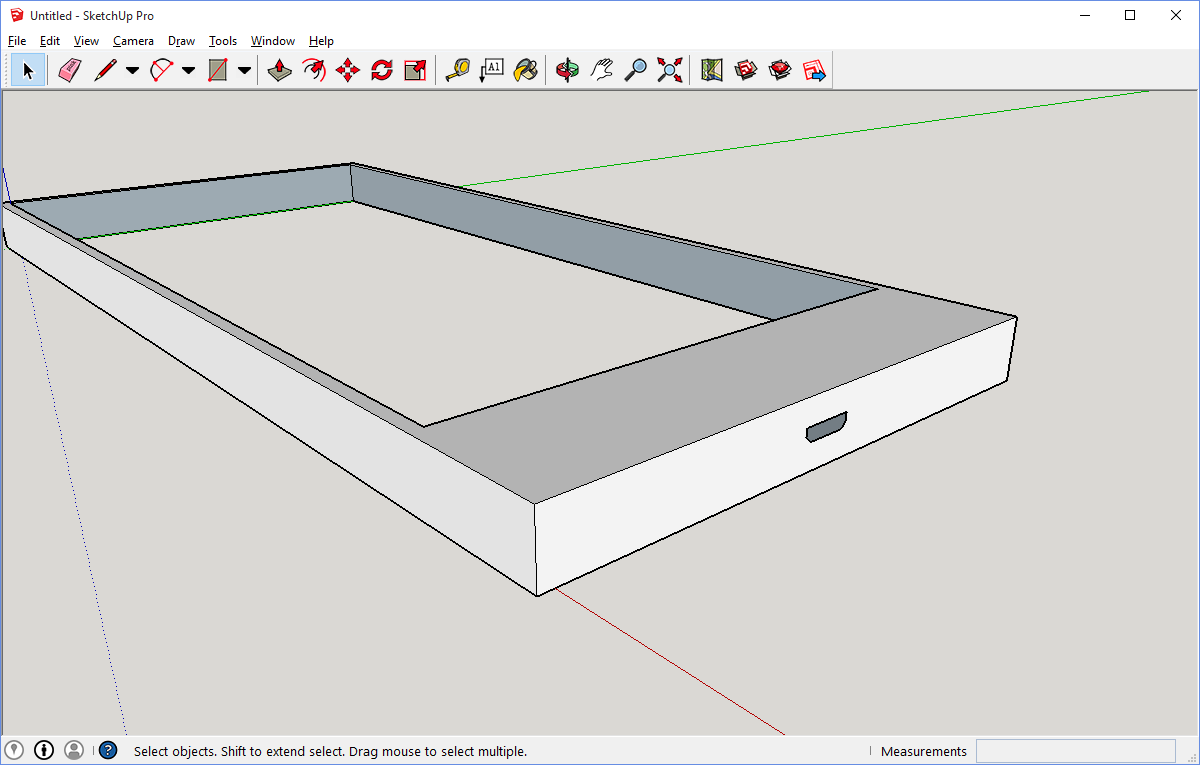The image size is (1200, 765).
Task: Open the View menu
Action: 87,41
